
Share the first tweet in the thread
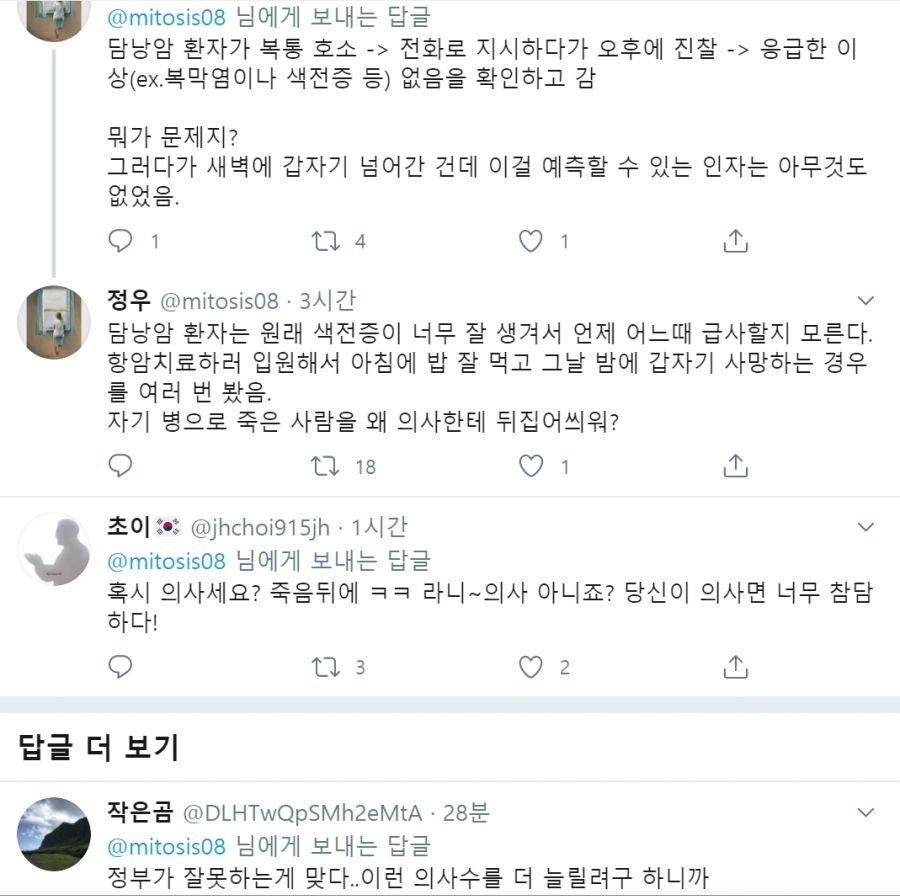[x=735, y=241]
